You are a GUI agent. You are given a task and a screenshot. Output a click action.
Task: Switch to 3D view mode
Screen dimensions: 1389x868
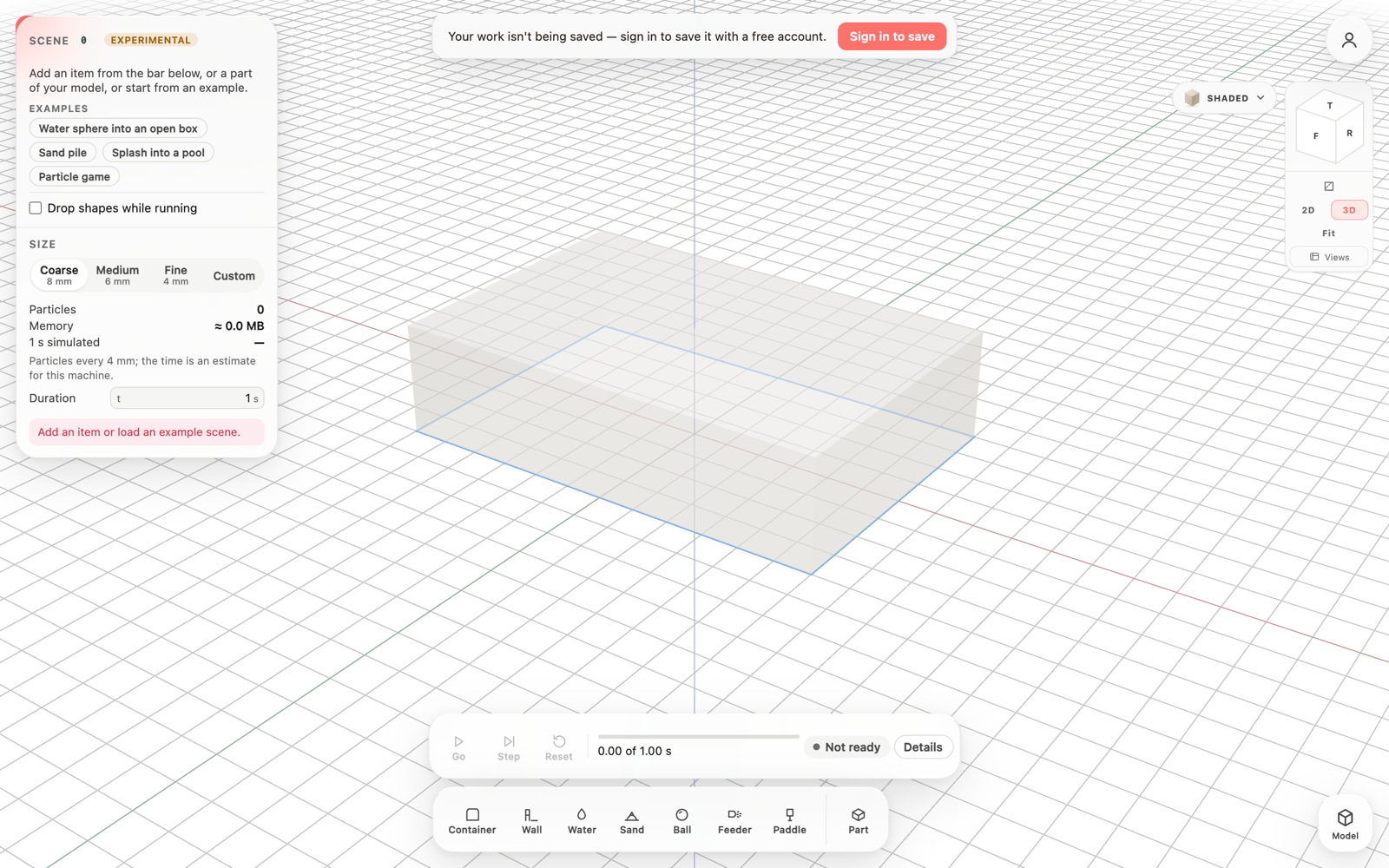click(1349, 210)
